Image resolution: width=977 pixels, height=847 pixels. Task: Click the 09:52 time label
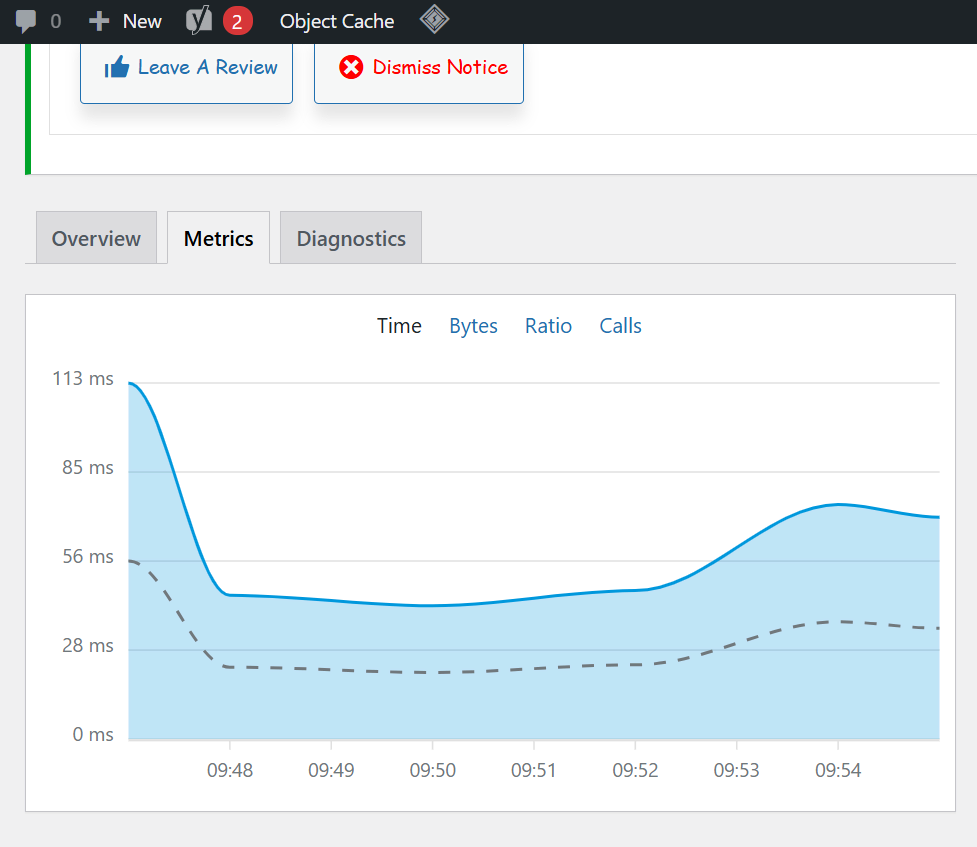click(x=636, y=770)
